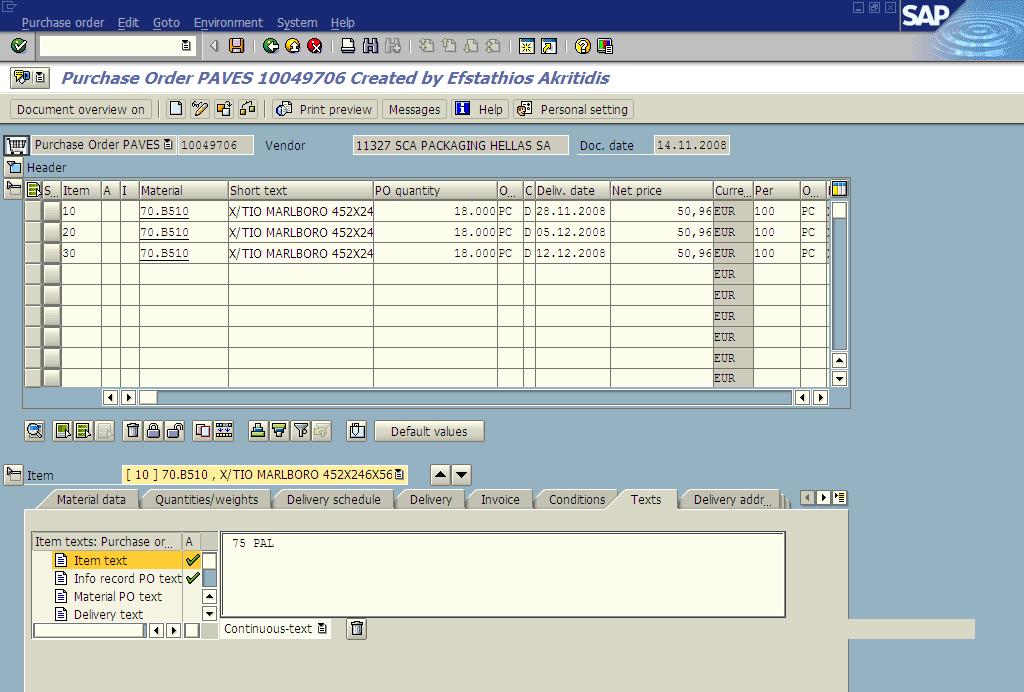Open the tab list icon after Delivery addr

tap(840, 497)
